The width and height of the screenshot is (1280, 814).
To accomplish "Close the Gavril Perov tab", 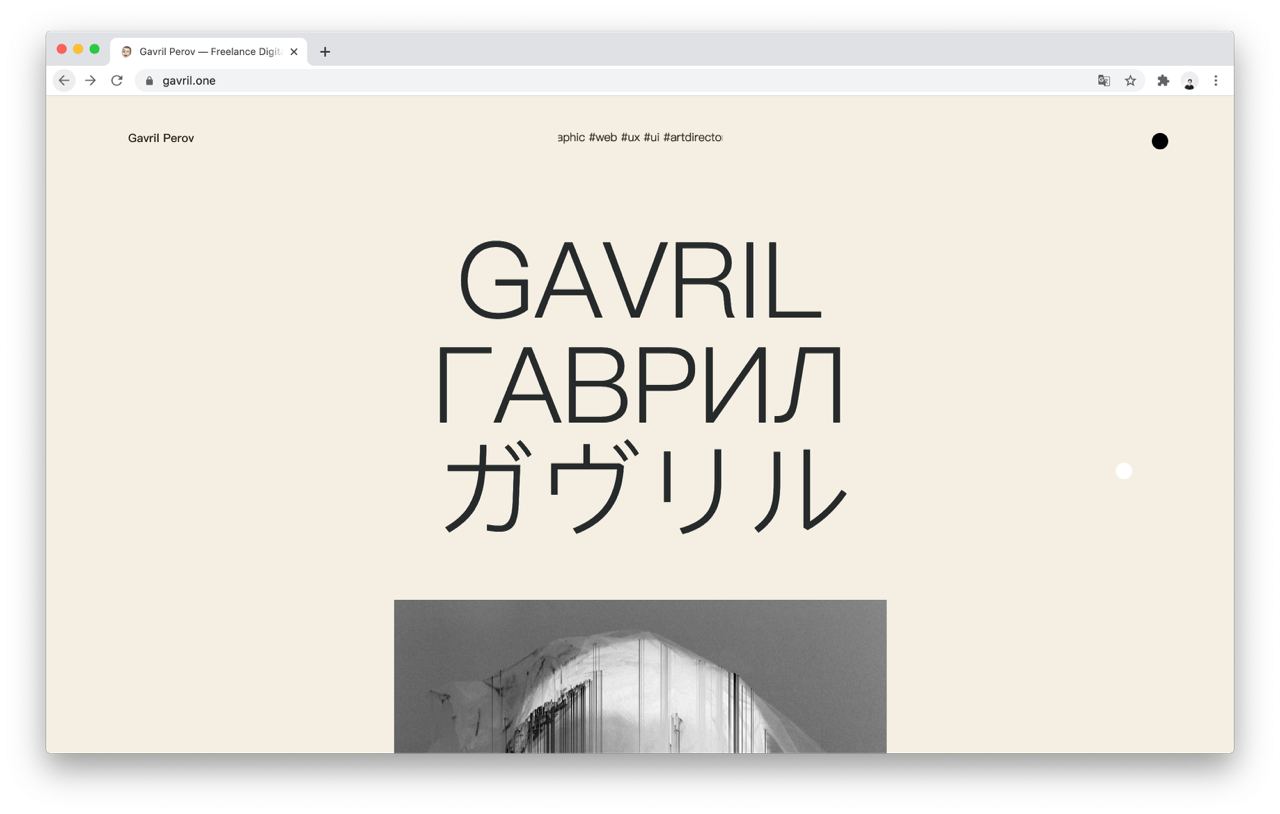I will pyautogui.click(x=294, y=52).
